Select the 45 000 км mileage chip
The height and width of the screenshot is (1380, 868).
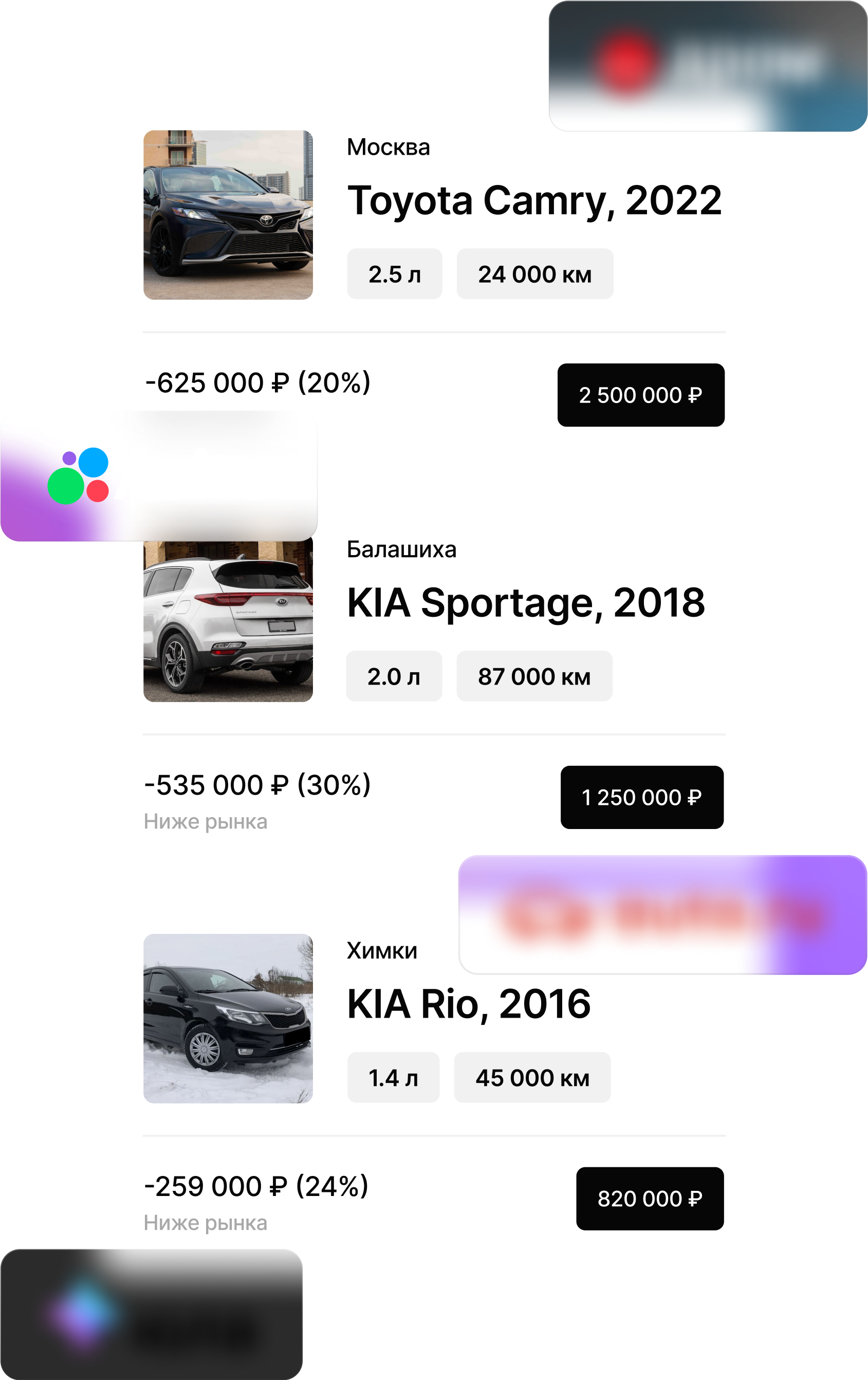[532, 1077]
